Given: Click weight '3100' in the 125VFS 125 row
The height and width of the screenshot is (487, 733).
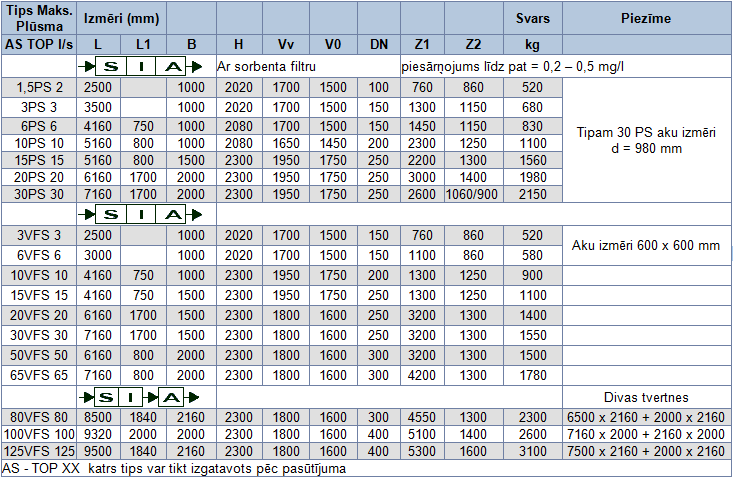Looking at the screenshot, I should pyautogui.click(x=532, y=451).
